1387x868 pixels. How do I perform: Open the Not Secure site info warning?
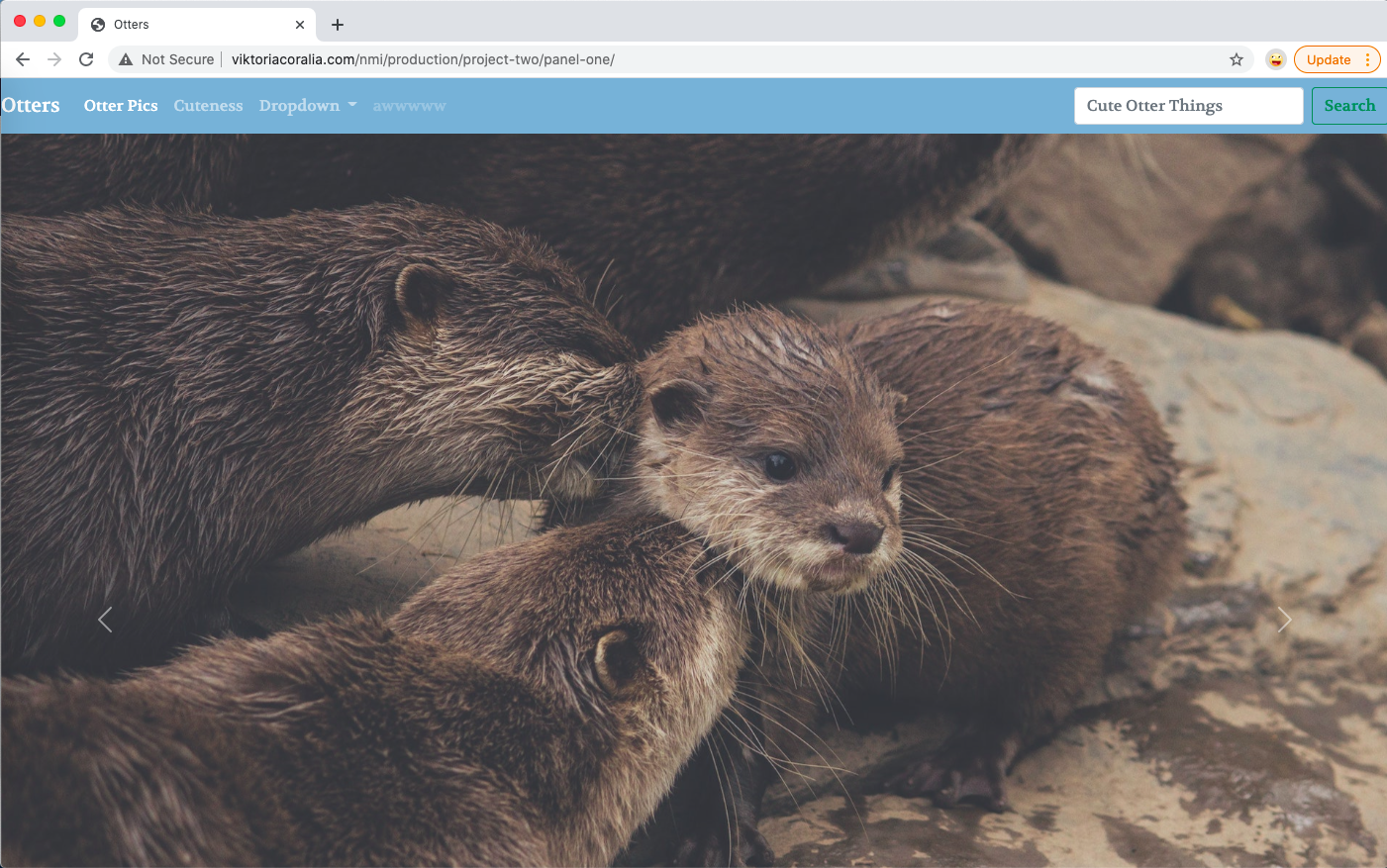pyautogui.click(x=166, y=59)
